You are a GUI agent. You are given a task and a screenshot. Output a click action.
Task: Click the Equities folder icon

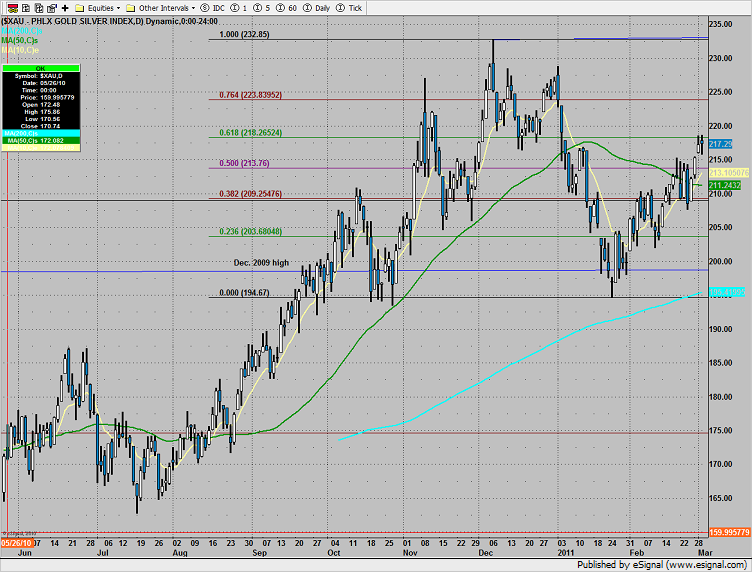[80, 8]
